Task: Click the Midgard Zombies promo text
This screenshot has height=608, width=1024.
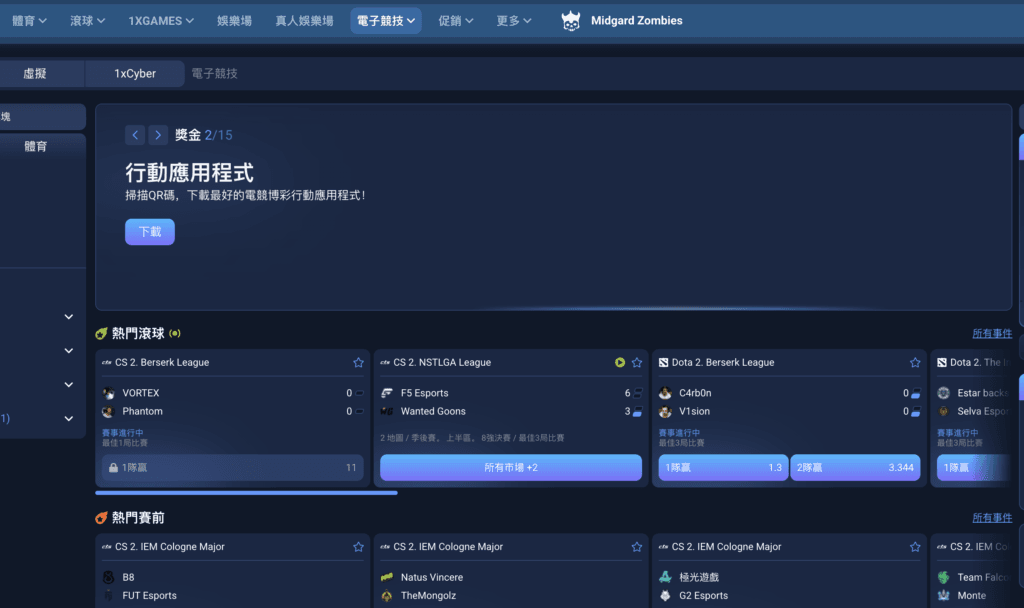Action: tap(637, 21)
